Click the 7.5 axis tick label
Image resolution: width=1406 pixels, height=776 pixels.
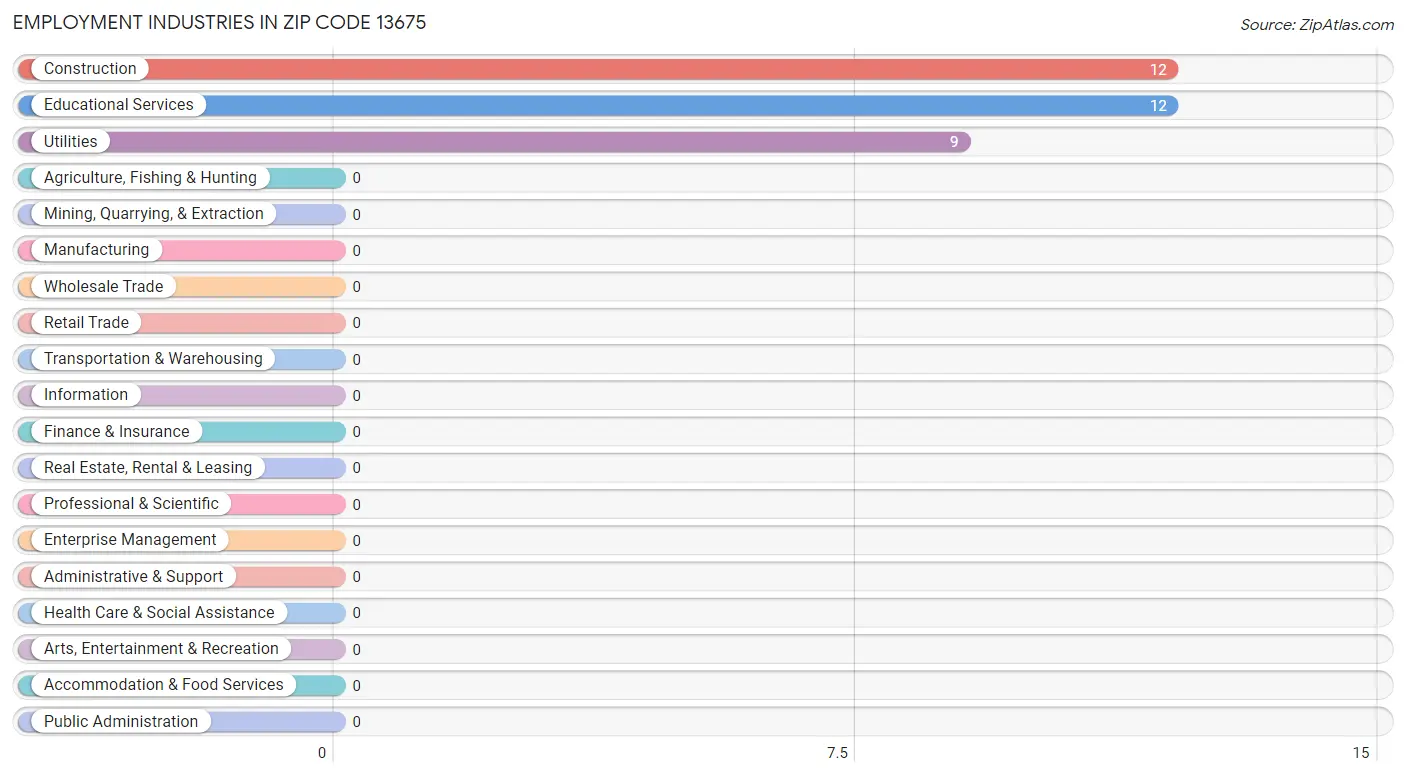click(x=837, y=753)
